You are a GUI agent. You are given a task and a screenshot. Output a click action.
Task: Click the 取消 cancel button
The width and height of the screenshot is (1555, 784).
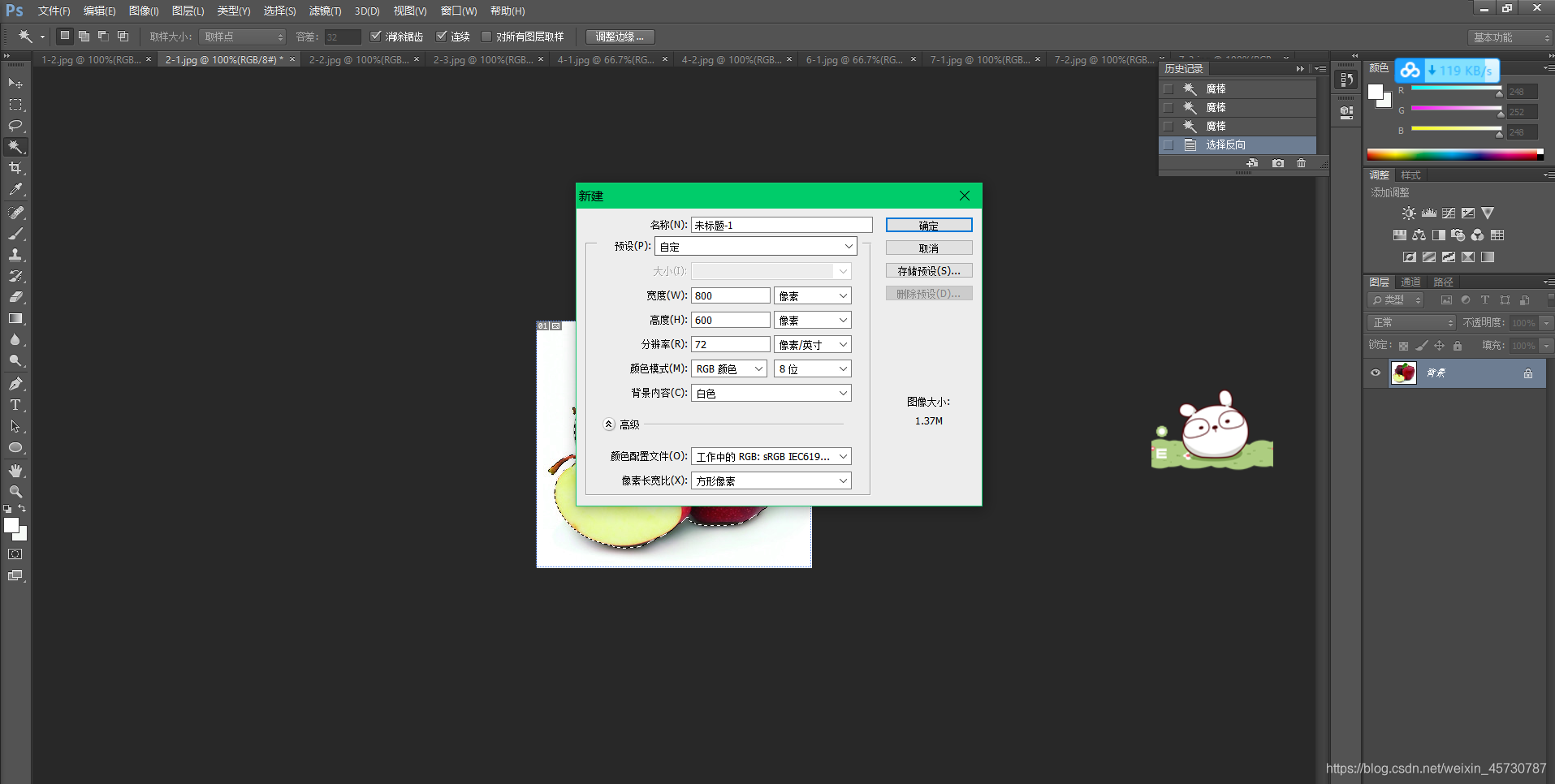pyautogui.click(x=929, y=248)
